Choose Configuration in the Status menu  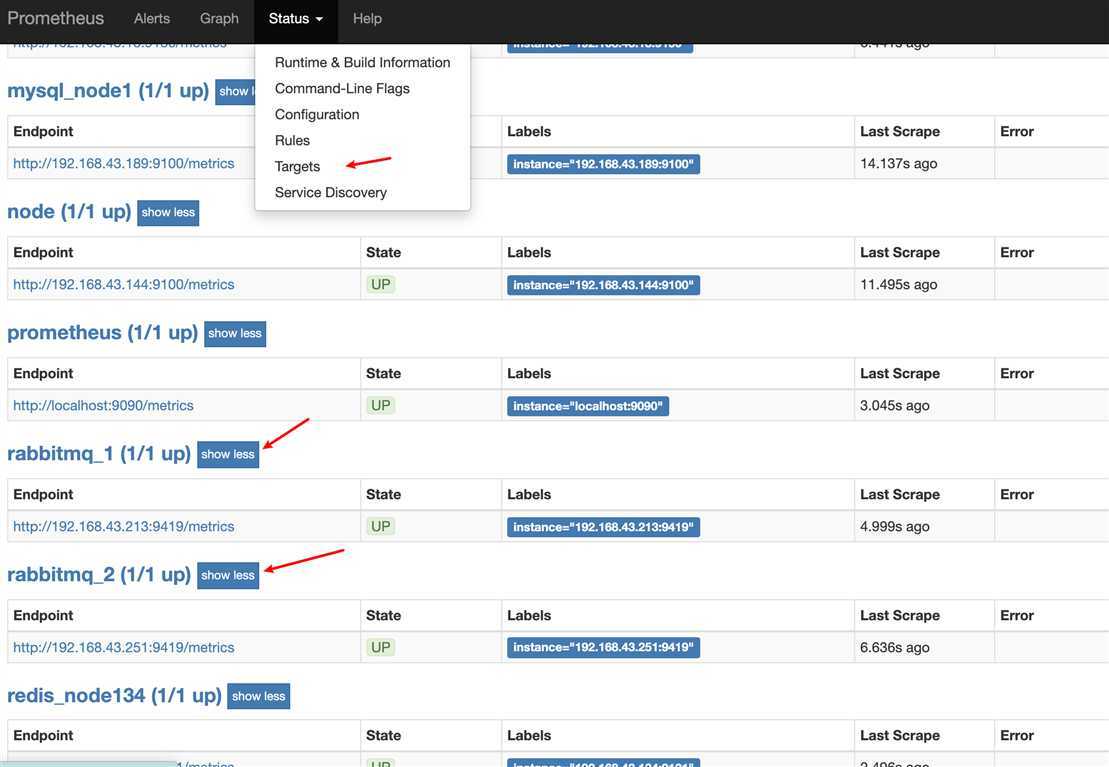(x=317, y=115)
